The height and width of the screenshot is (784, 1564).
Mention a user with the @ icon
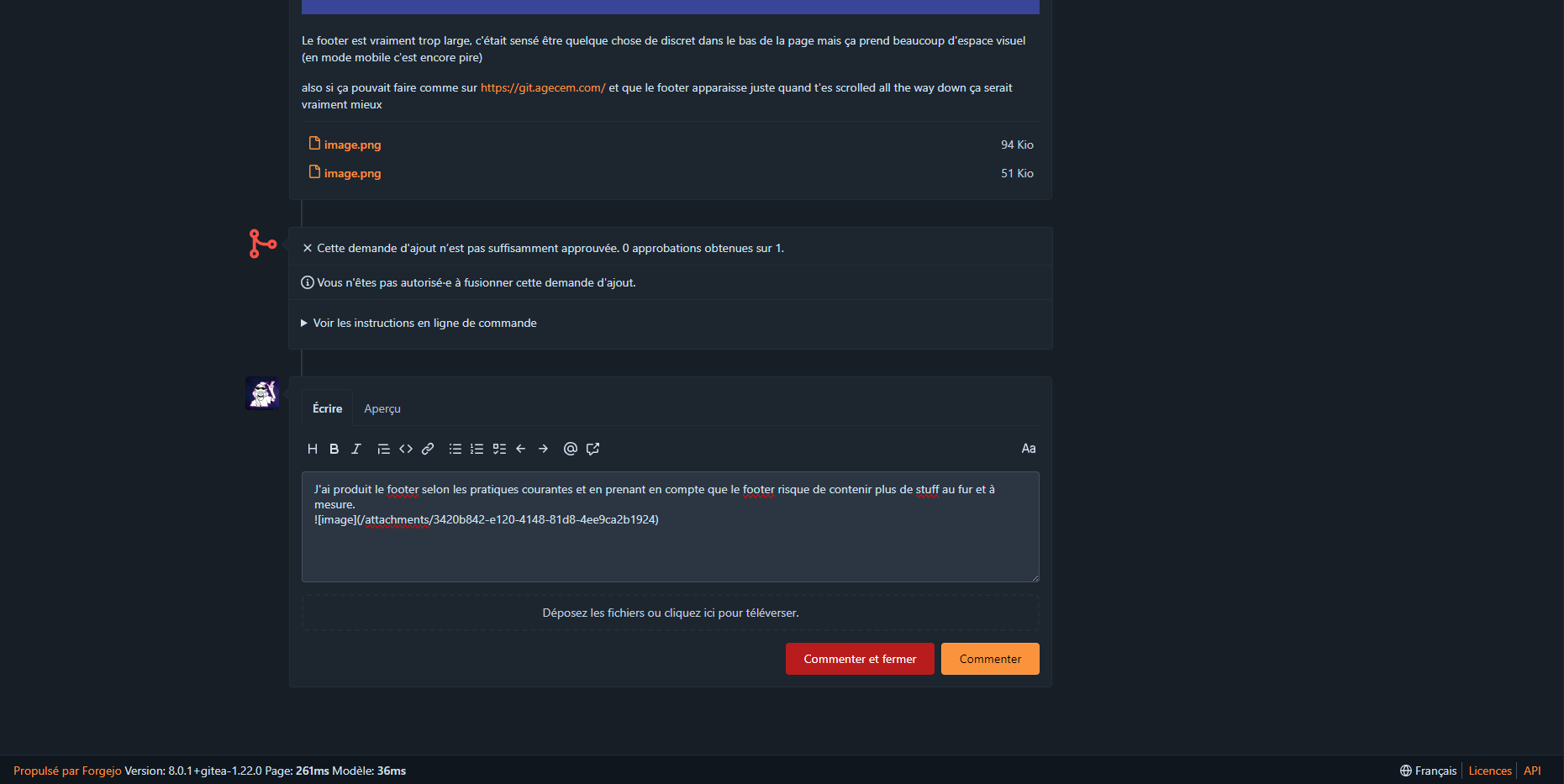point(571,449)
